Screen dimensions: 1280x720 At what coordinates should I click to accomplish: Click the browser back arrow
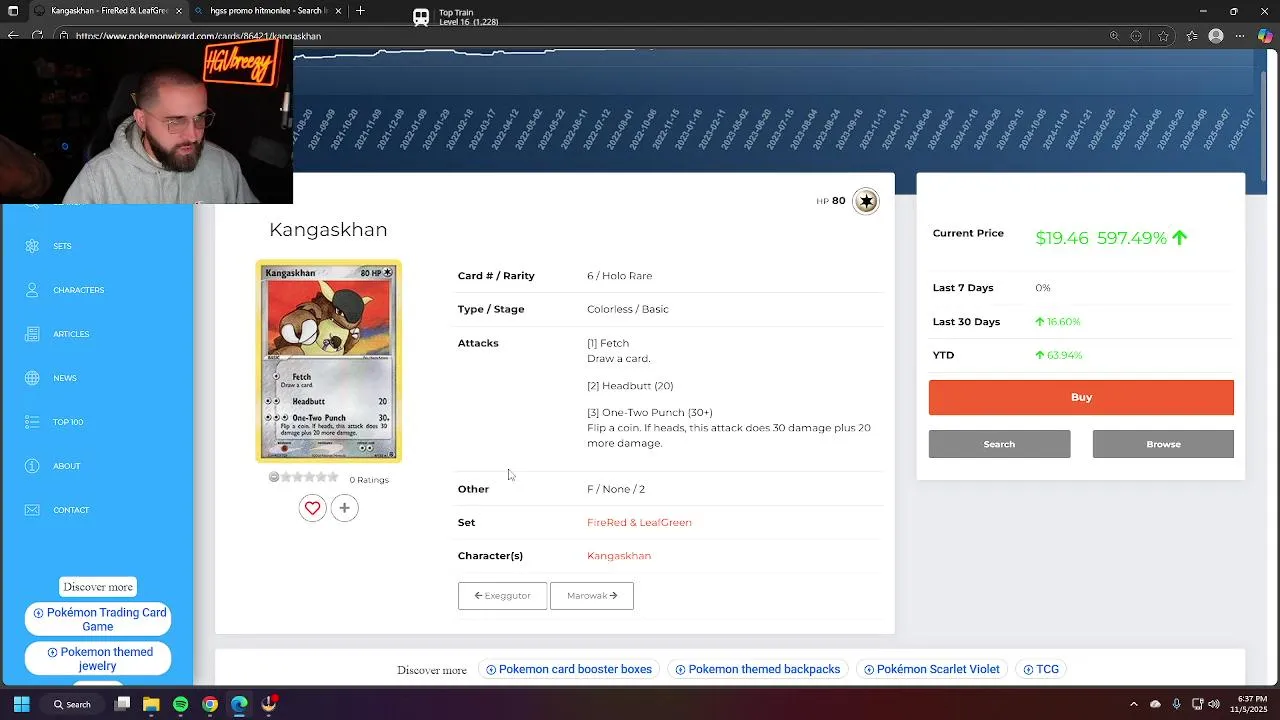point(13,36)
